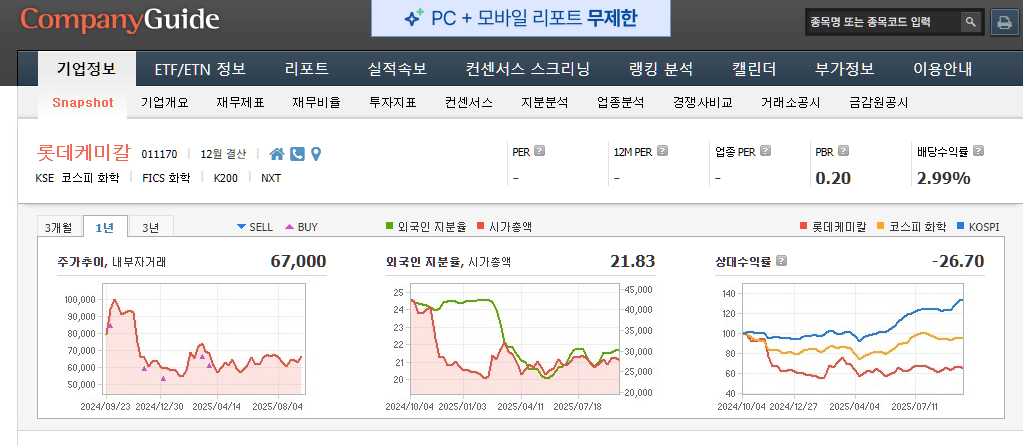The width and height of the screenshot is (1023, 446).
Task: Switch to the 금감원공시 tab
Action: click(x=879, y=103)
